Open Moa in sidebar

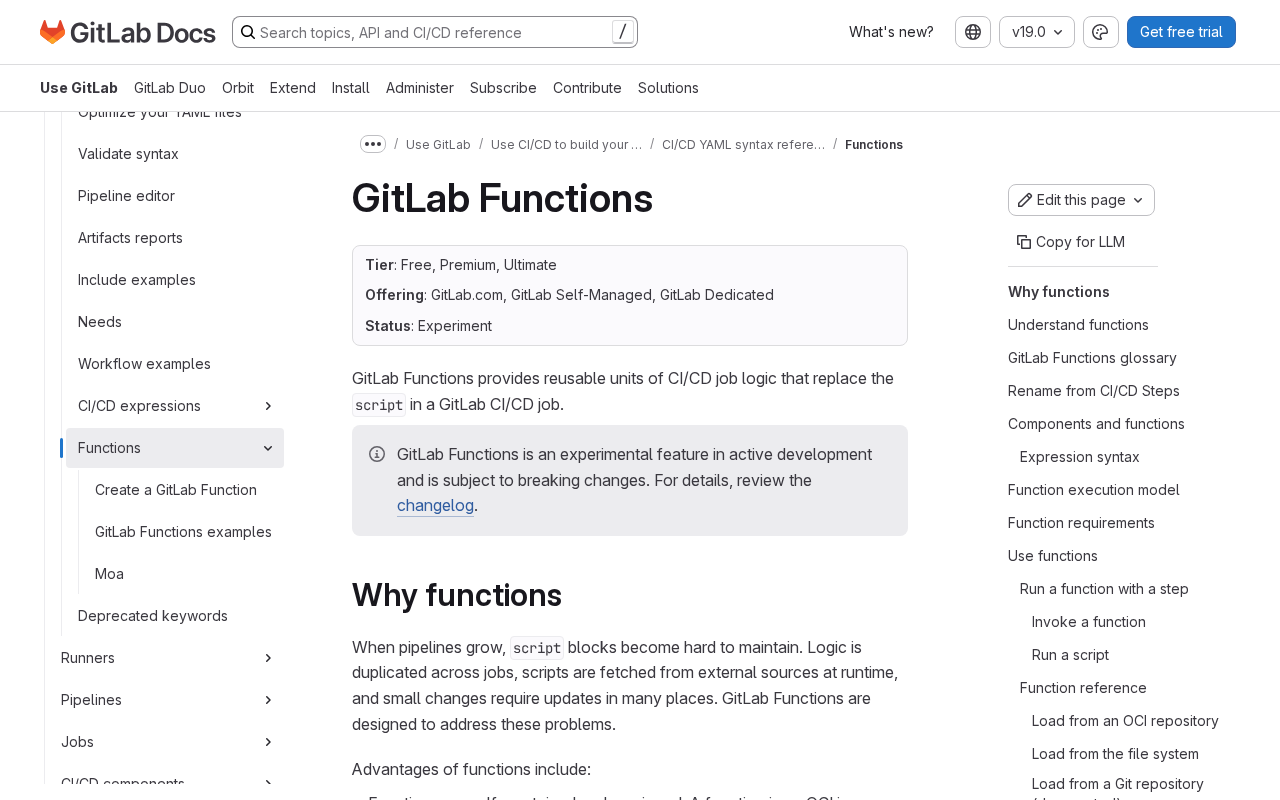coord(109,574)
